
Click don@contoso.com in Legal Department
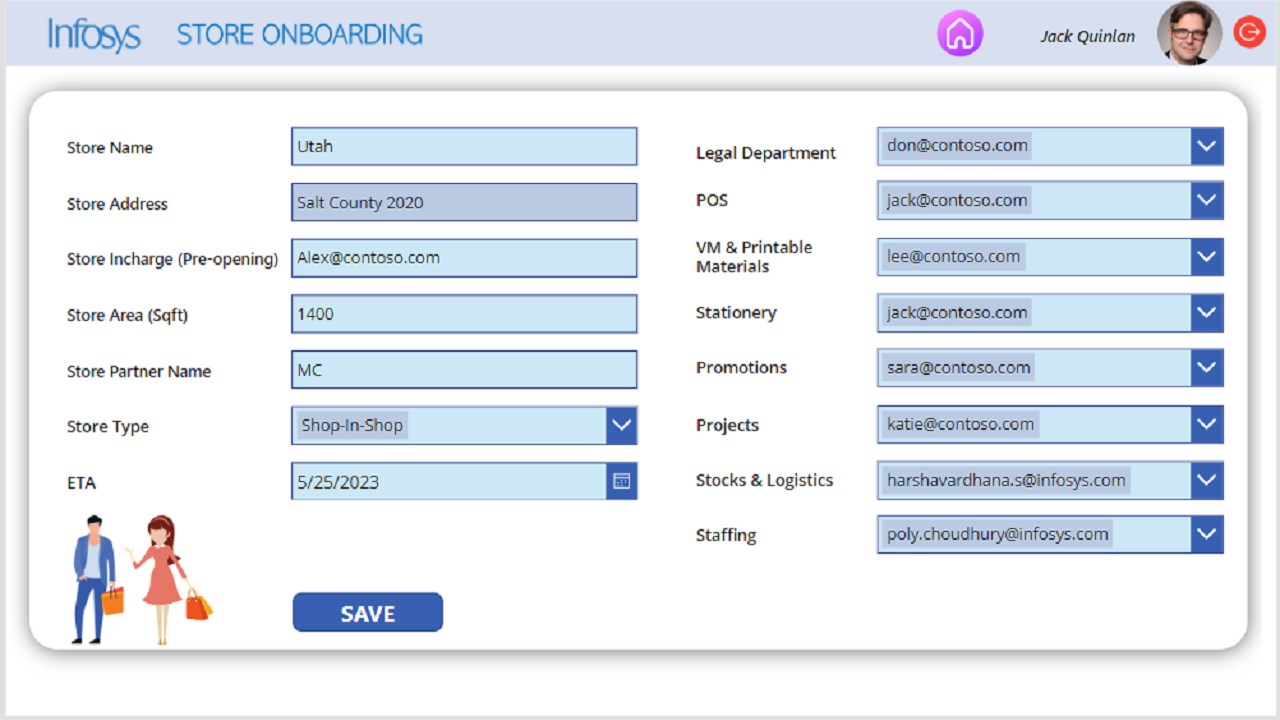pos(957,146)
